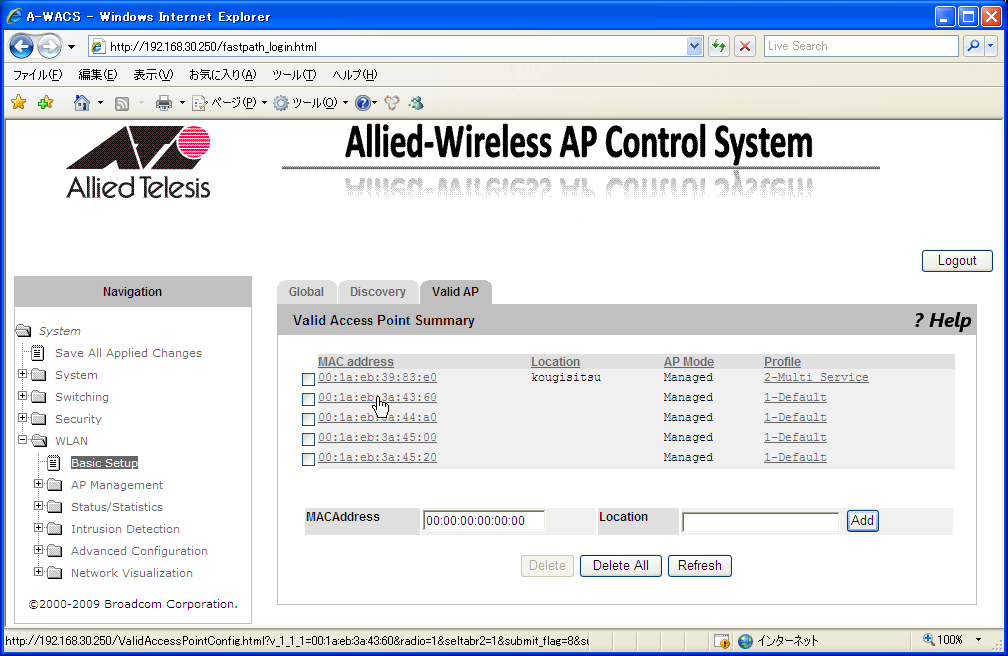Open the Global tab
This screenshot has height=656, width=1008.
click(x=306, y=292)
